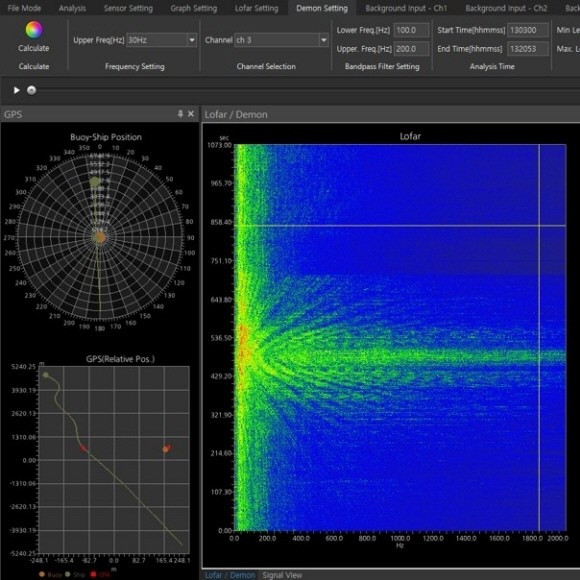This screenshot has width=580, height=580.
Task: Click the 1073.00 sec axis value
Action: click(219, 145)
